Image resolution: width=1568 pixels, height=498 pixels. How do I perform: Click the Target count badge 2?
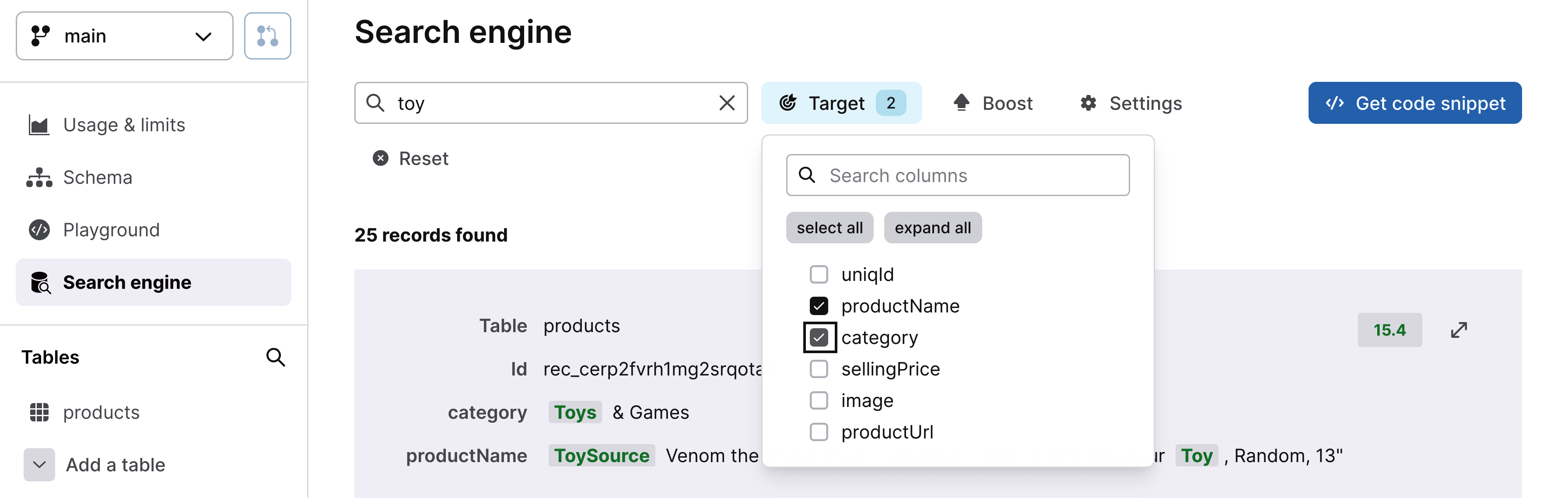click(890, 103)
